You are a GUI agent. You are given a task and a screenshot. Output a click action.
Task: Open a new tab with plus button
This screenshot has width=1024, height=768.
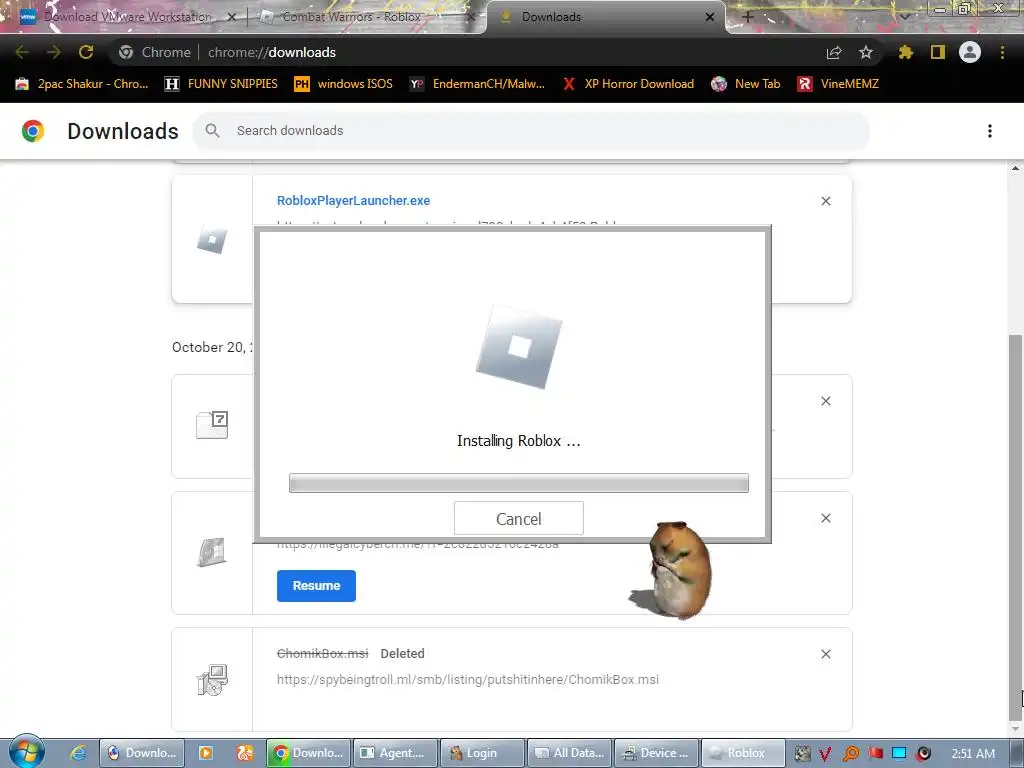[748, 17]
